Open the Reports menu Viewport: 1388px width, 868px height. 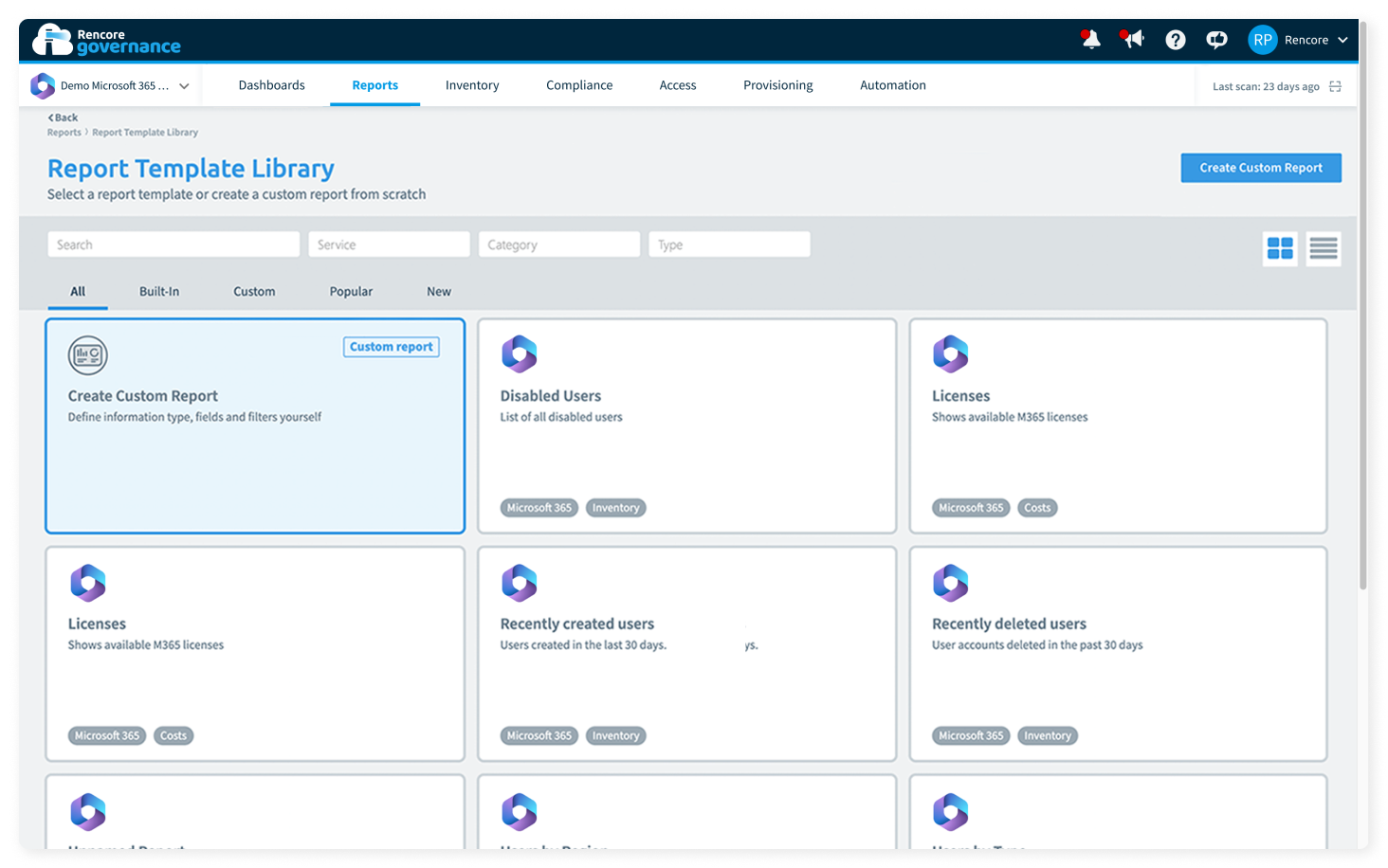coord(375,85)
